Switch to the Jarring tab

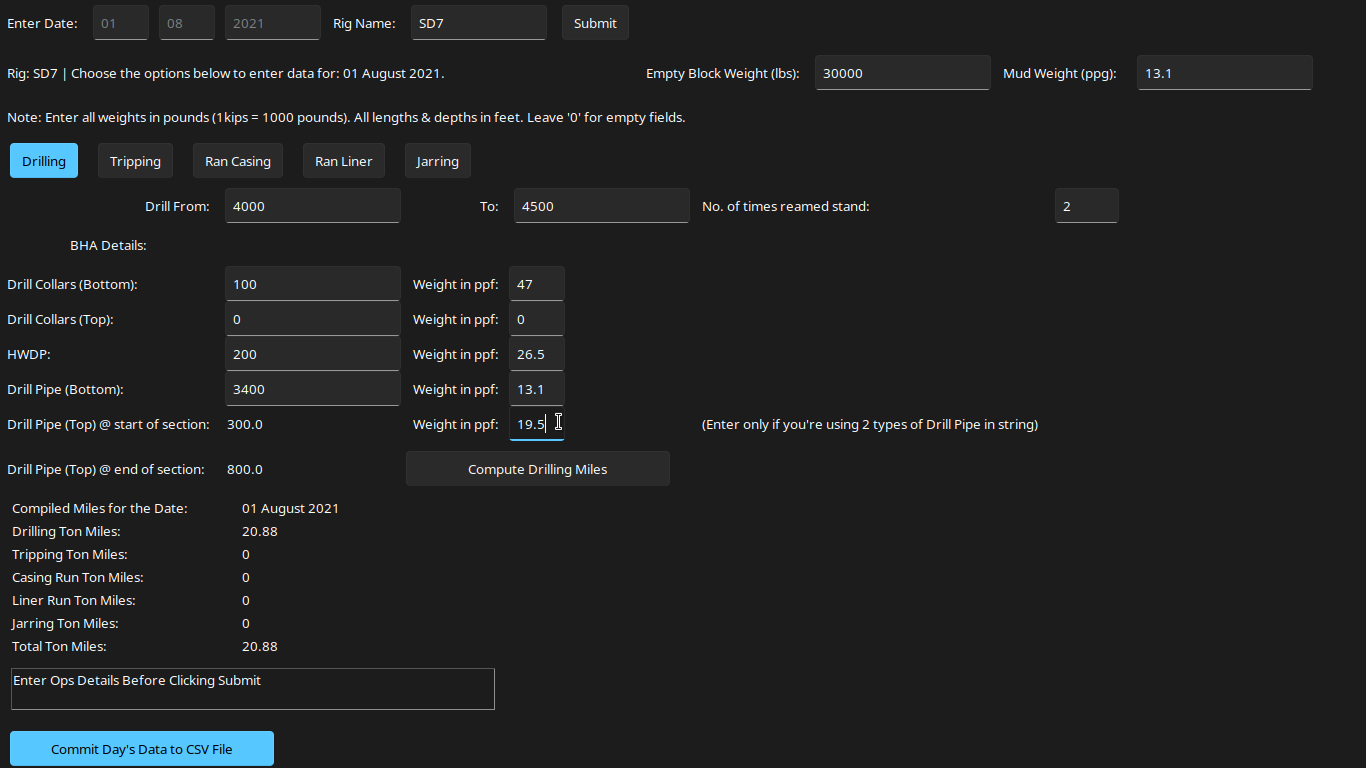(437, 160)
